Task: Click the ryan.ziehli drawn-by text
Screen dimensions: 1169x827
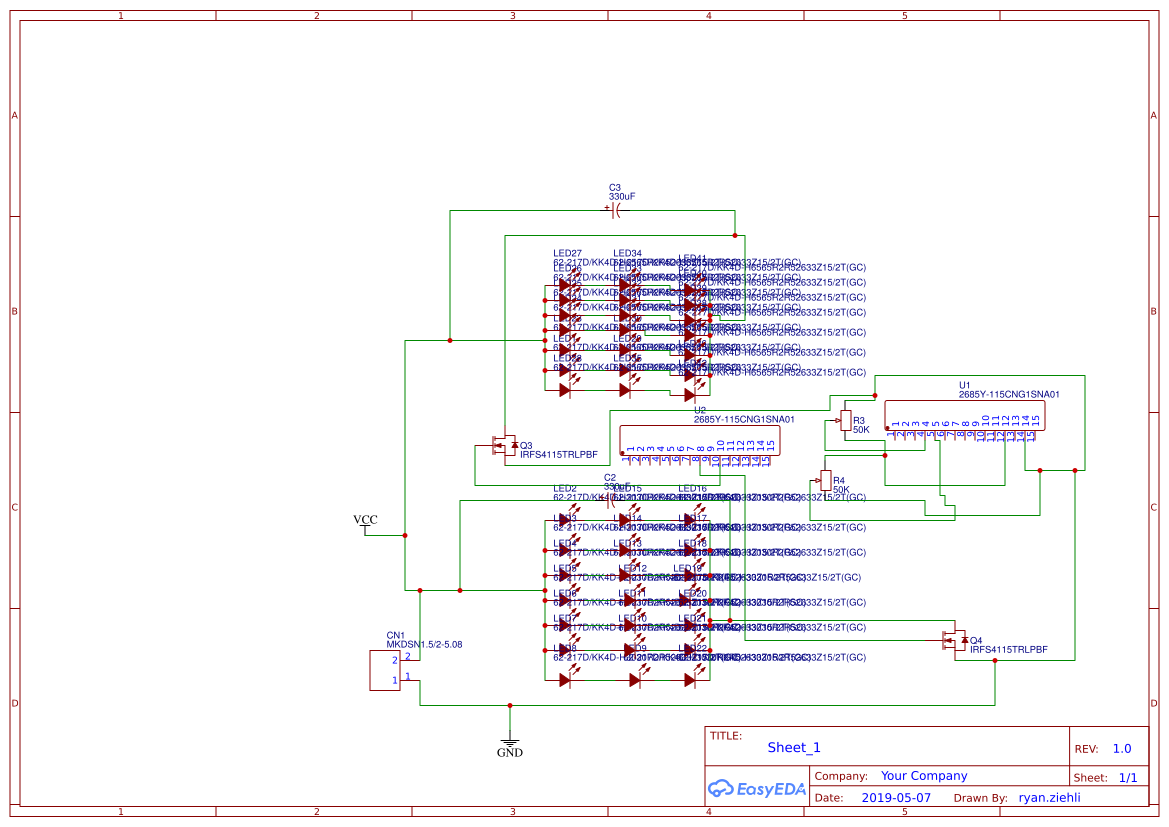Action: [x=1051, y=797]
